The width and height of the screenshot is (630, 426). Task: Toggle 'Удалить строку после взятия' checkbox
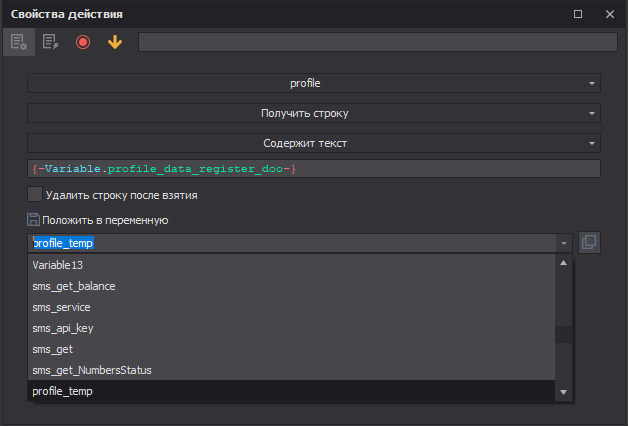[x=35, y=195]
